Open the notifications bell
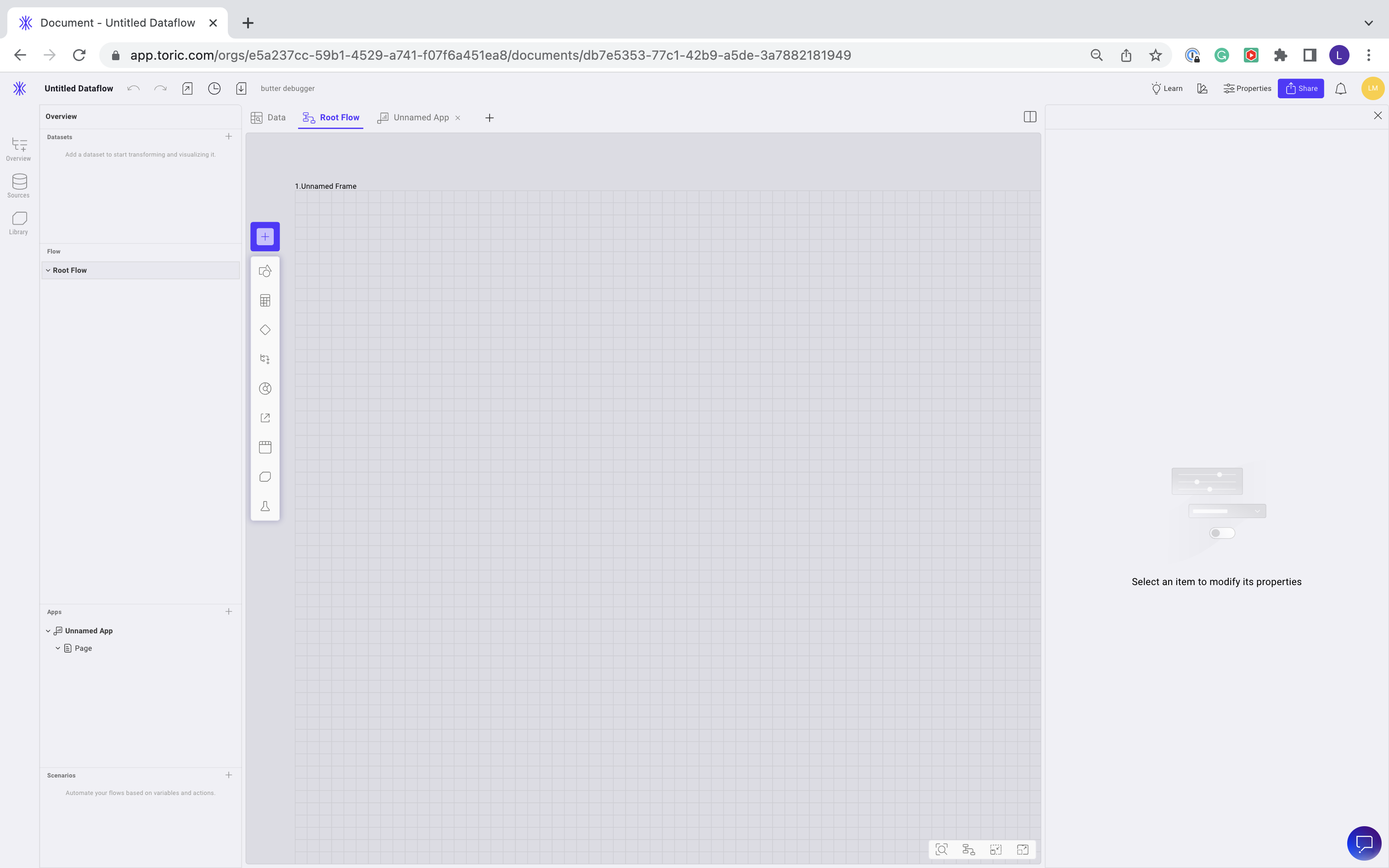Viewport: 1389px width, 868px height. tap(1341, 88)
